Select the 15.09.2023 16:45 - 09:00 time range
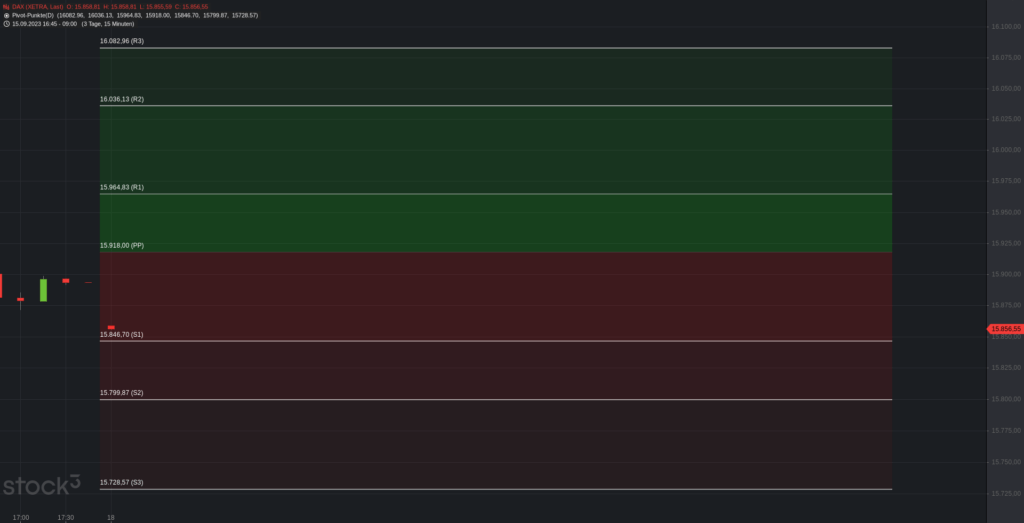This screenshot has height=523, width=1024. [44, 24]
